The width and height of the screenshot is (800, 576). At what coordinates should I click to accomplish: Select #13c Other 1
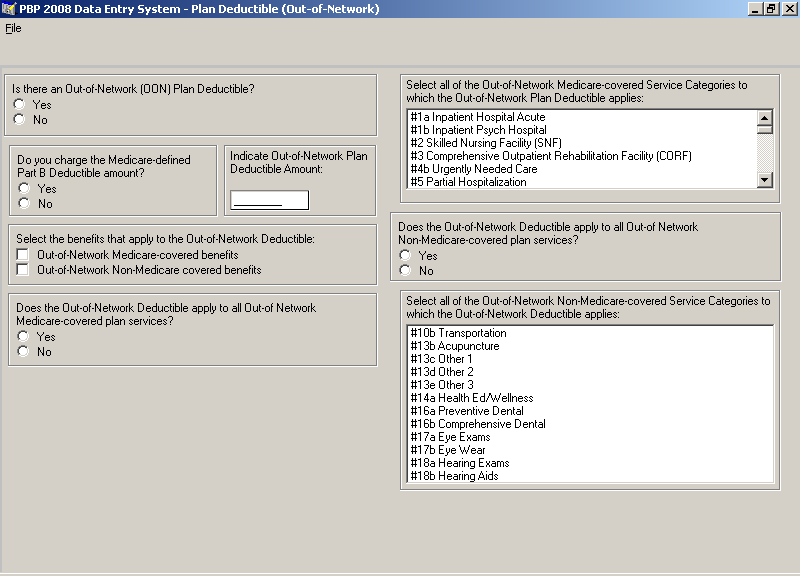tap(590, 359)
